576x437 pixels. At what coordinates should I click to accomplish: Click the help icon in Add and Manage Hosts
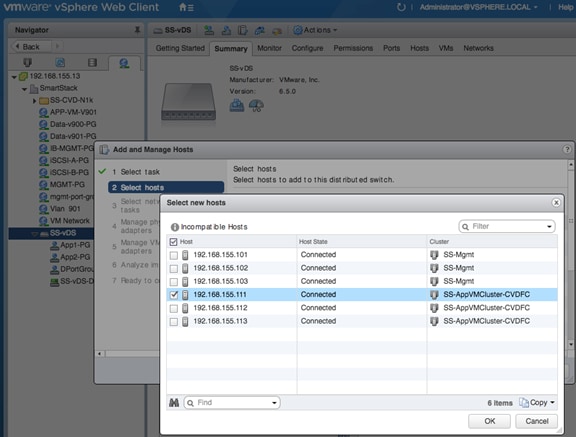pos(567,149)
